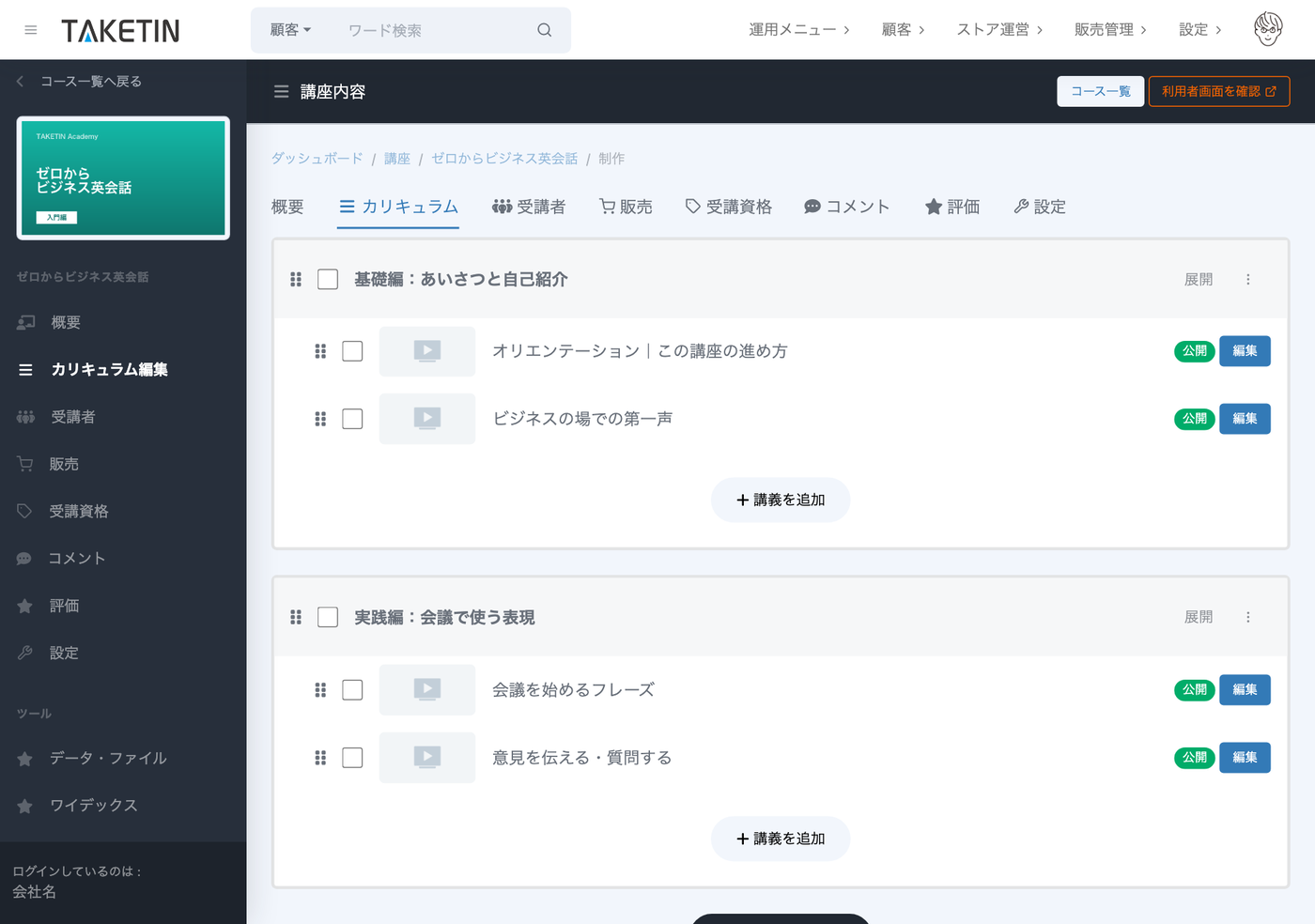Image resolution: width=1315 pixels, height=924 pixels.
Task: Expand the 販売管理 top menu
Action: [x=1110, y=30]
